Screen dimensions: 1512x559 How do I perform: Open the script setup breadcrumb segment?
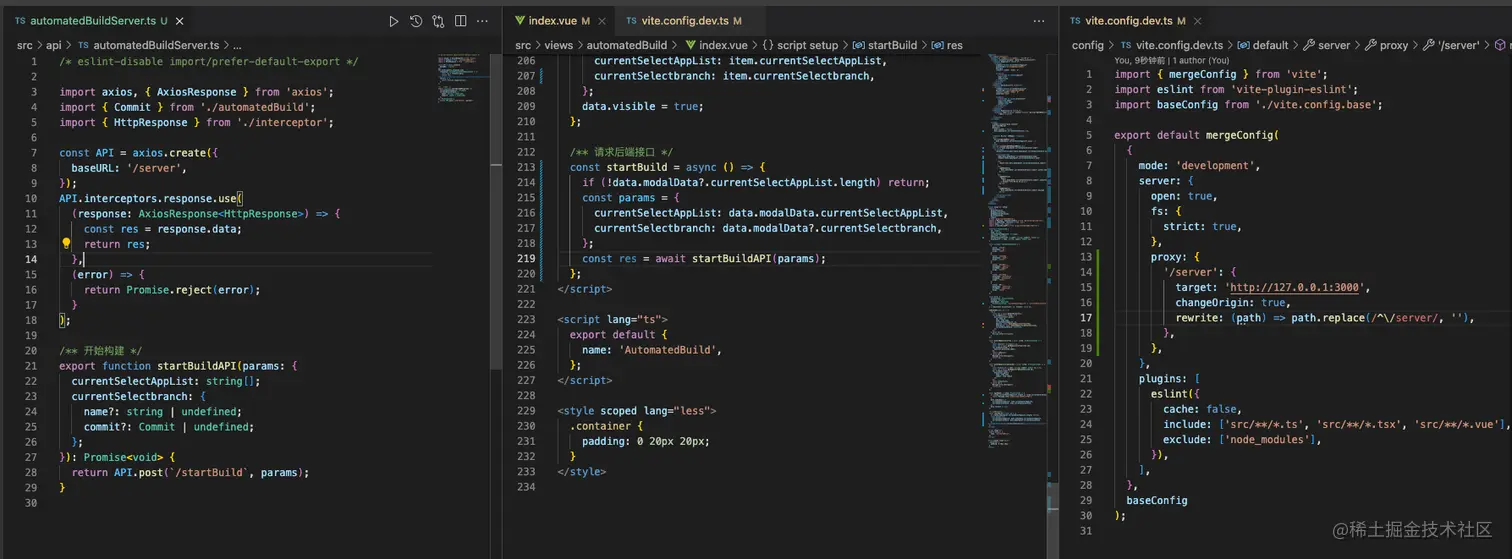(798, 45)
